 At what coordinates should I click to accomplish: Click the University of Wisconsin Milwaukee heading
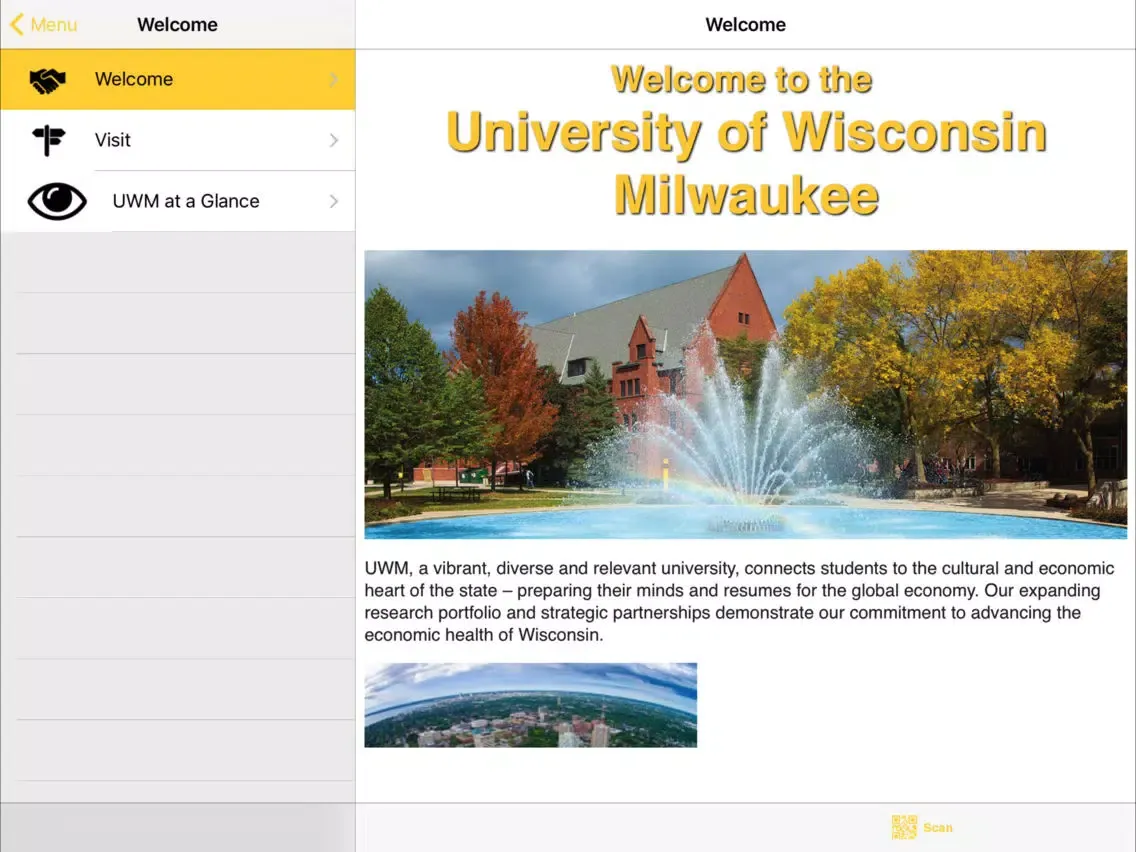point(746,164)
